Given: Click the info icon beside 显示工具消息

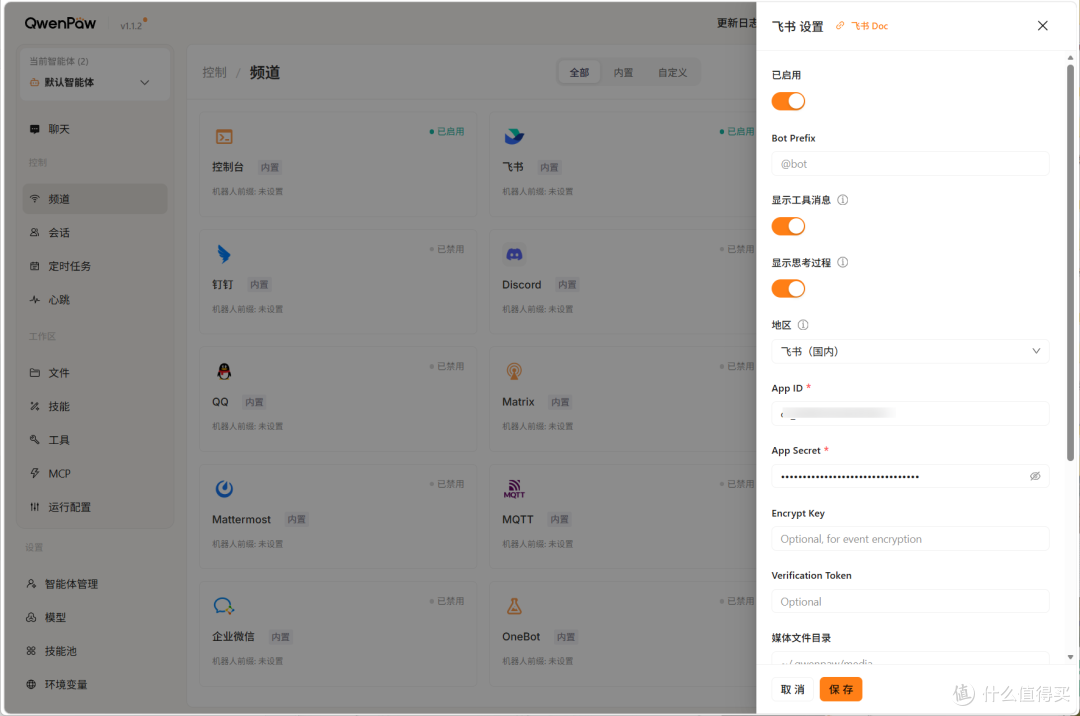Looking at the screenshot, I should (842, 200).
